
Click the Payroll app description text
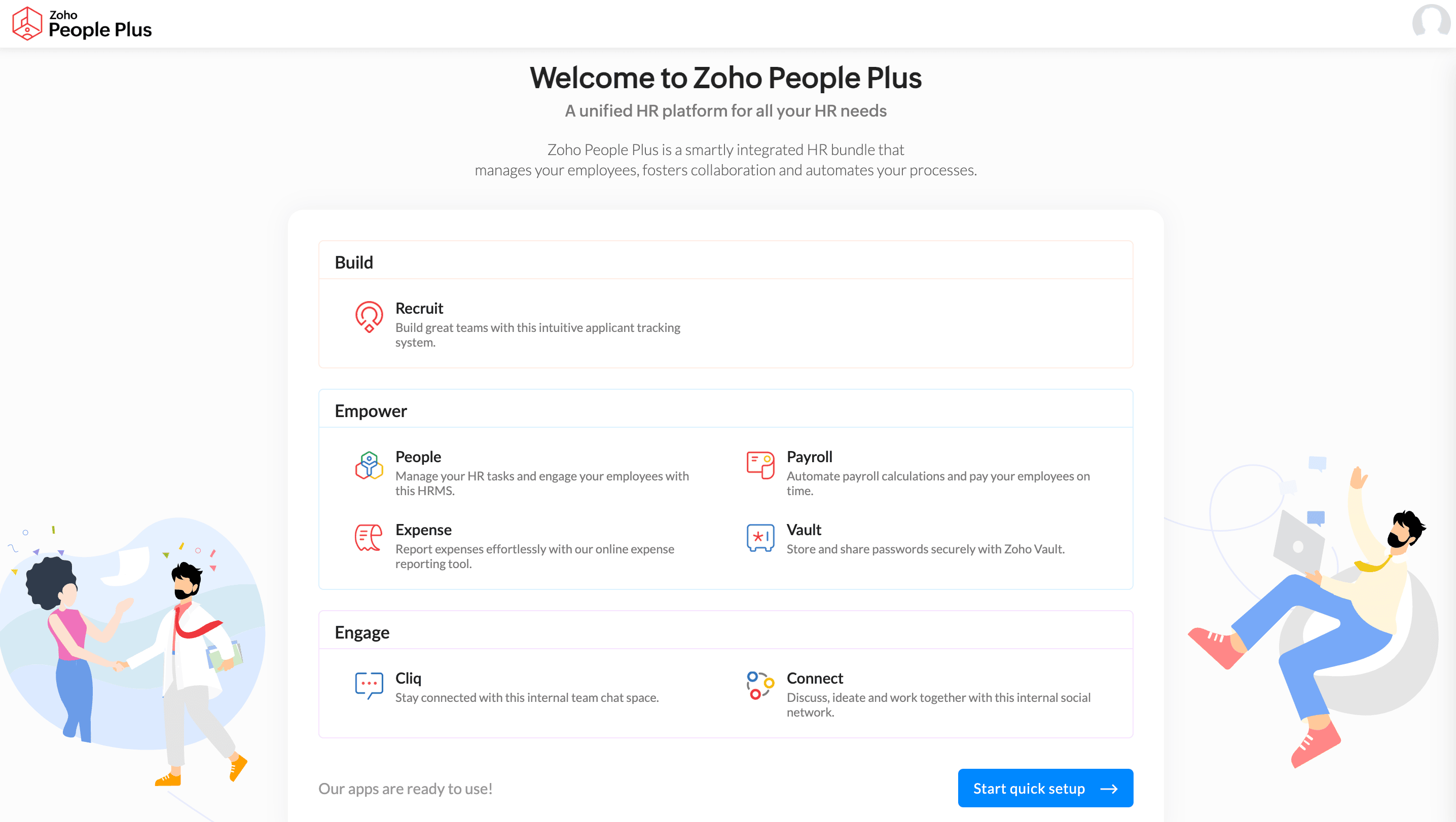tap(938, 483)
